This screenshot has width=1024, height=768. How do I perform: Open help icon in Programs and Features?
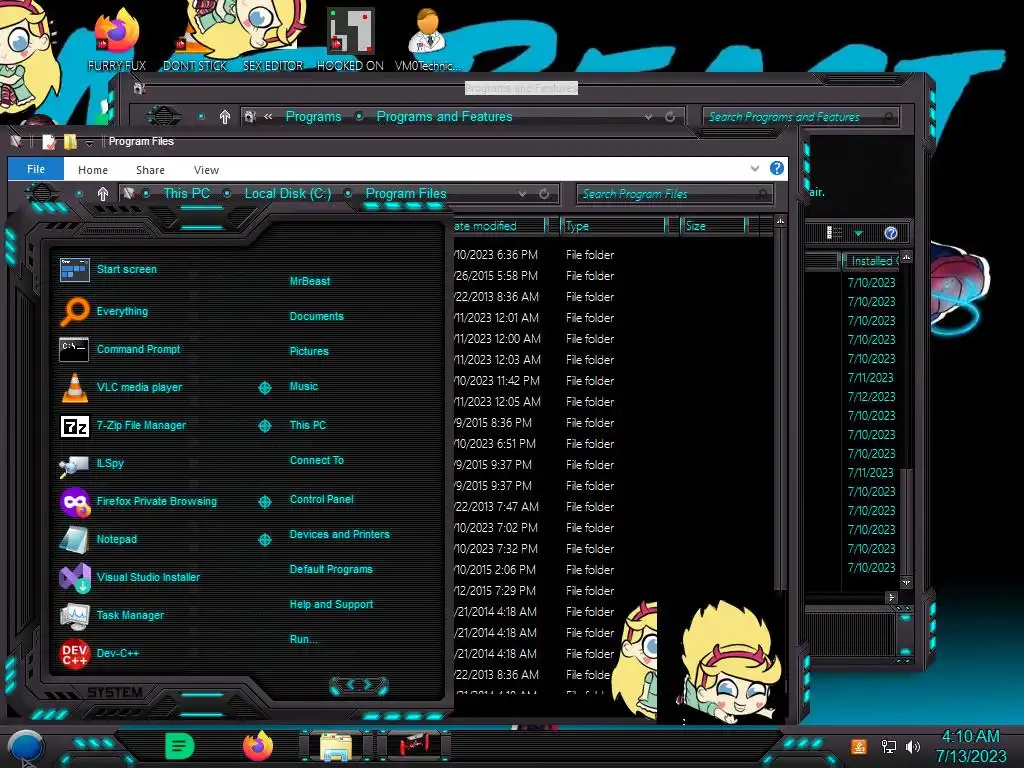(891, 233)
